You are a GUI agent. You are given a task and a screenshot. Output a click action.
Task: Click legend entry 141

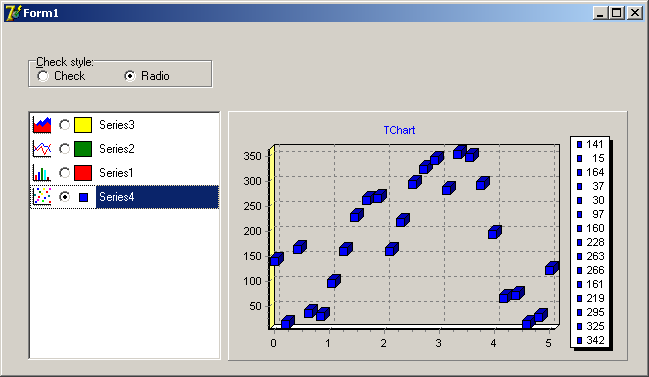[x=590, y=144]
